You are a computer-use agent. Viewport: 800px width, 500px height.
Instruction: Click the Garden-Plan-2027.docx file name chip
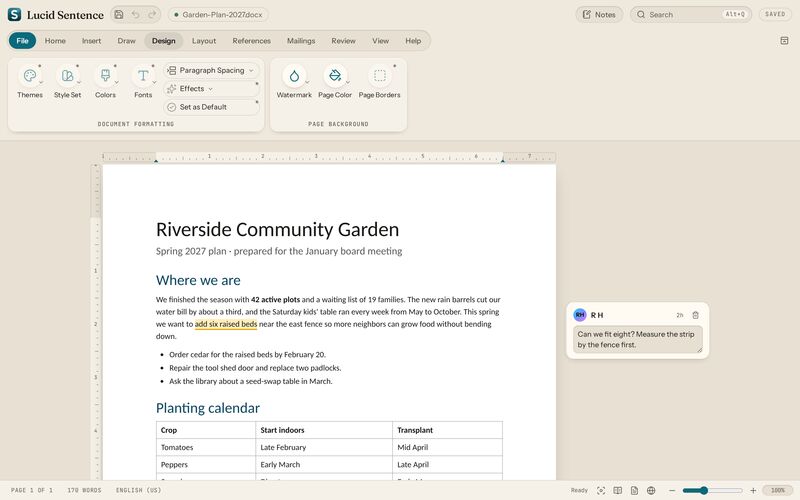(x=218, y=14)
